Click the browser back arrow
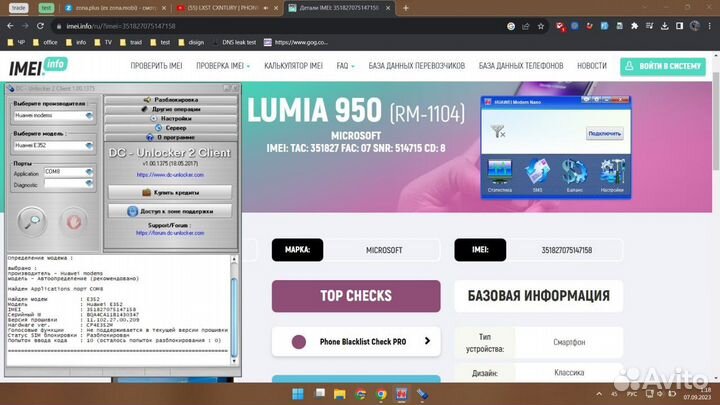The height and width of the screenshot is (405, 720). [x=10, y=26]
